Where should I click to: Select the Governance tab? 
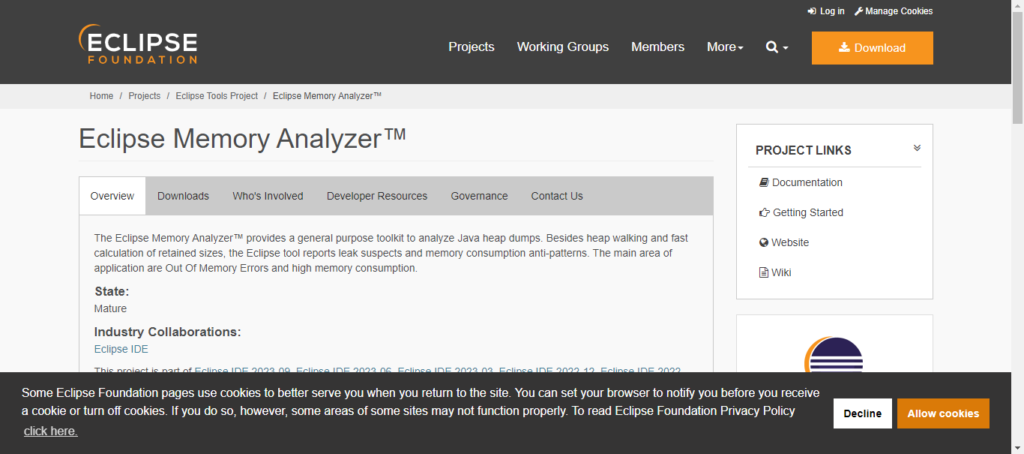(479, 196)
